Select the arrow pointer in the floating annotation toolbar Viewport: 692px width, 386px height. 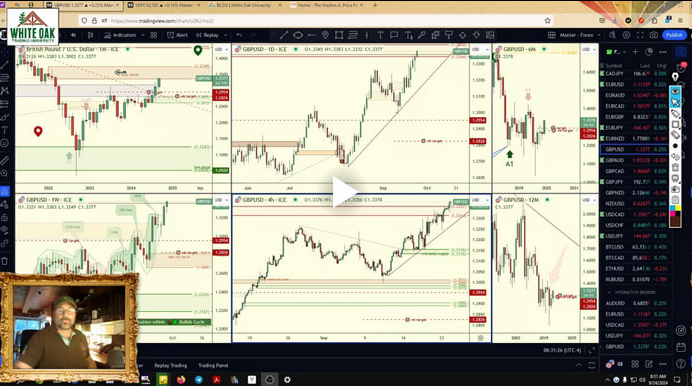coord(675,102)
